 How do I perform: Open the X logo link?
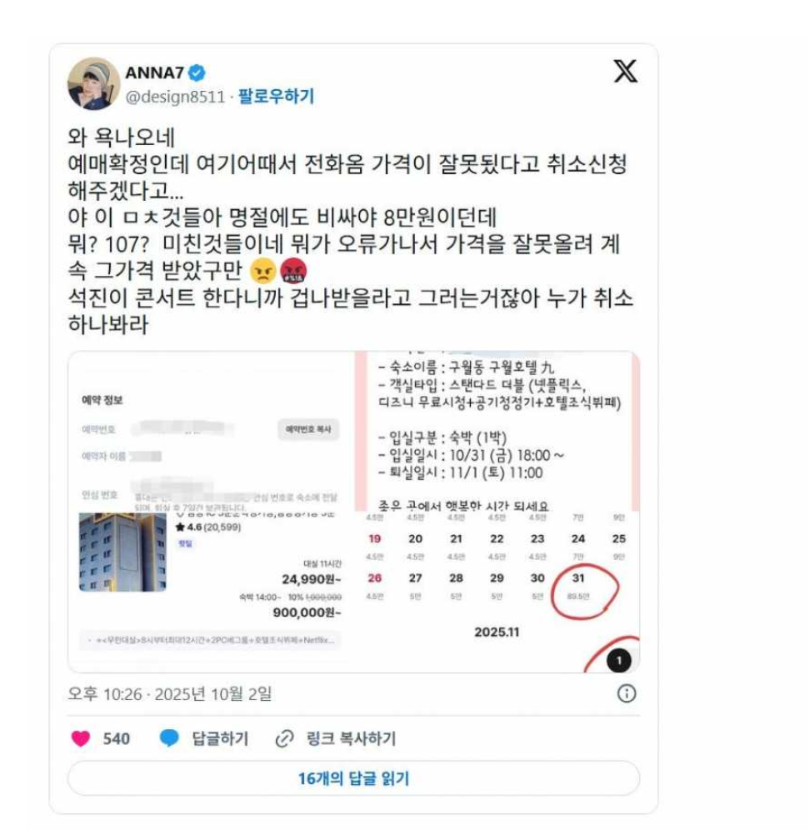(x=625, y=71)
